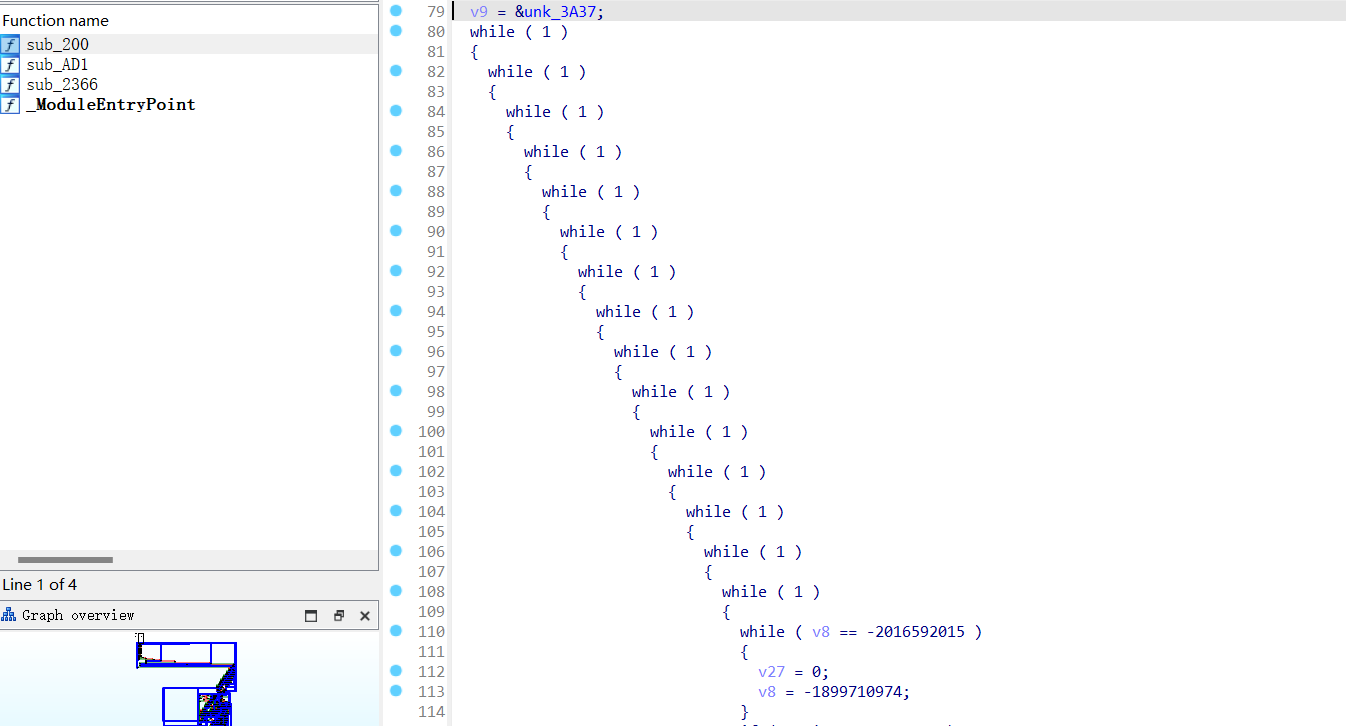Toggle breakpoint dot on line 102
Image resolution: width=1346 pixels, height=726 pixels.
pos(396,471)
